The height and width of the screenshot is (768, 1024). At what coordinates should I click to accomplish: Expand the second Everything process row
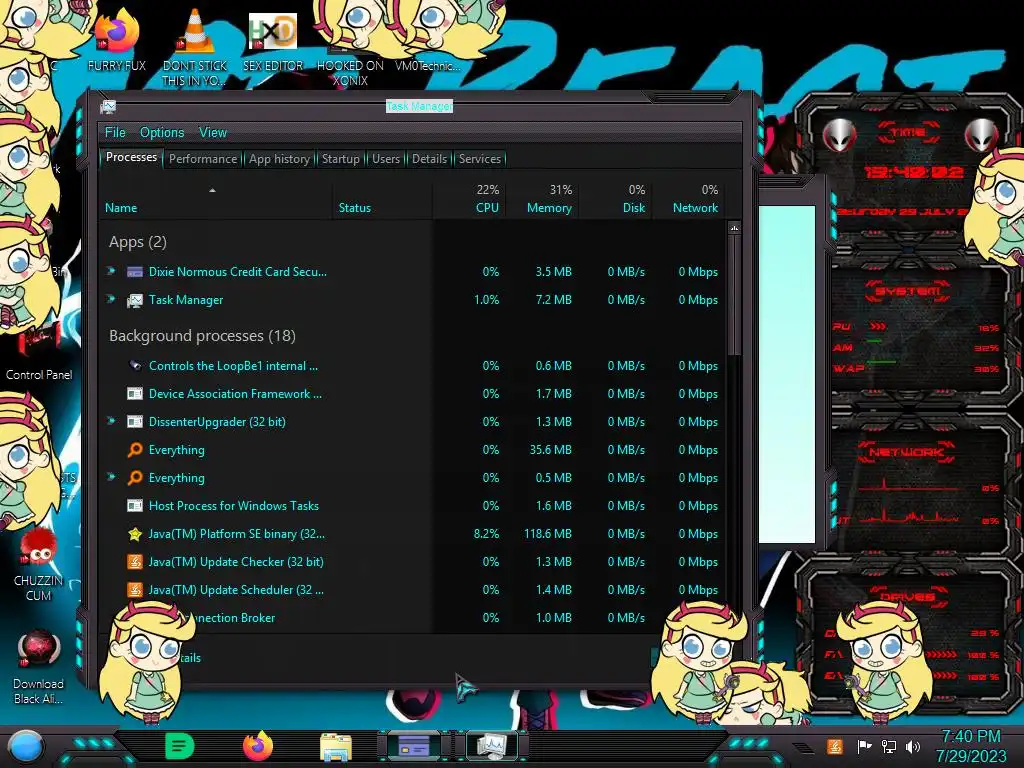coord(112,477)
